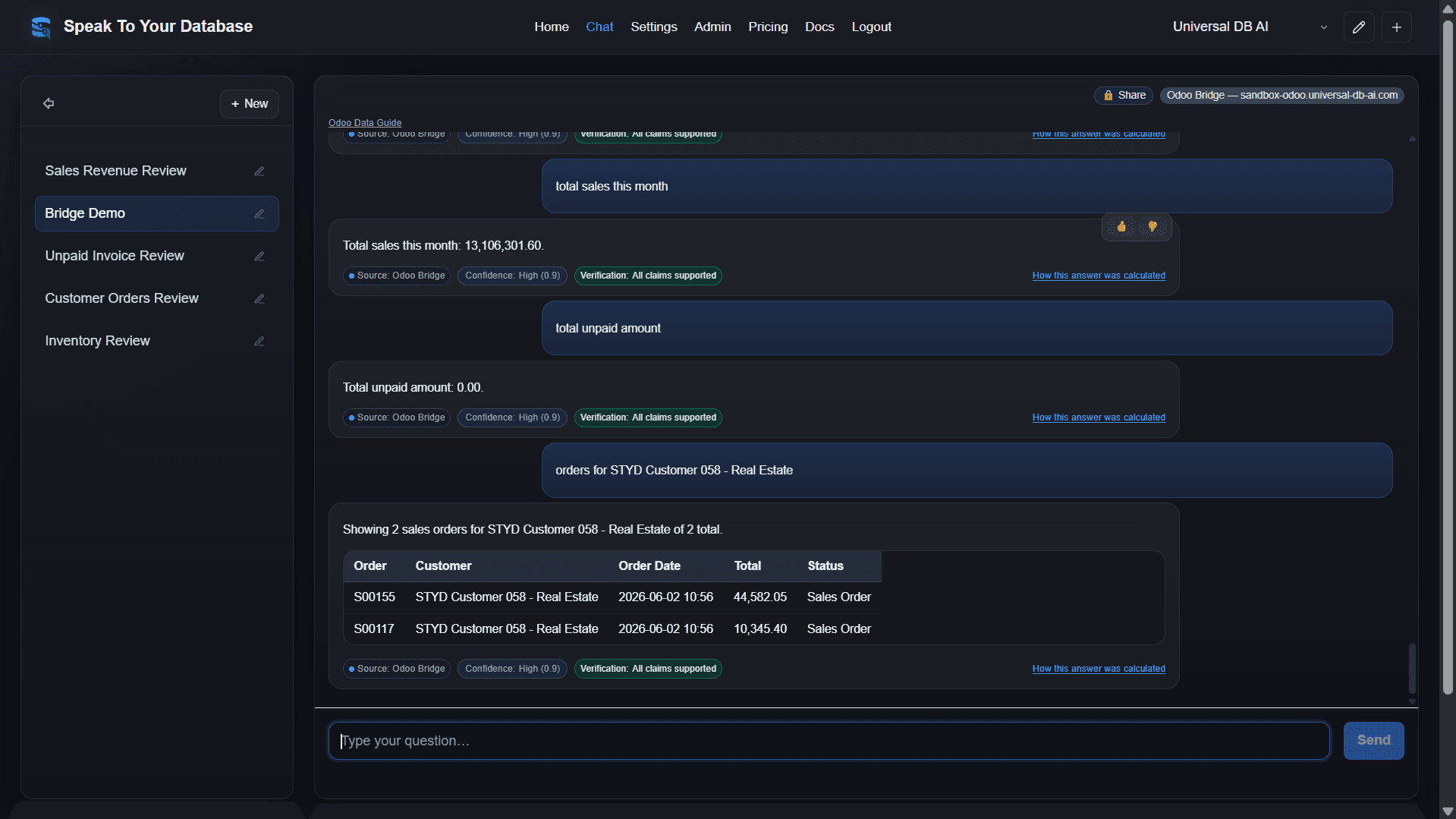Click the thumbs down feedback icon

1152,226
